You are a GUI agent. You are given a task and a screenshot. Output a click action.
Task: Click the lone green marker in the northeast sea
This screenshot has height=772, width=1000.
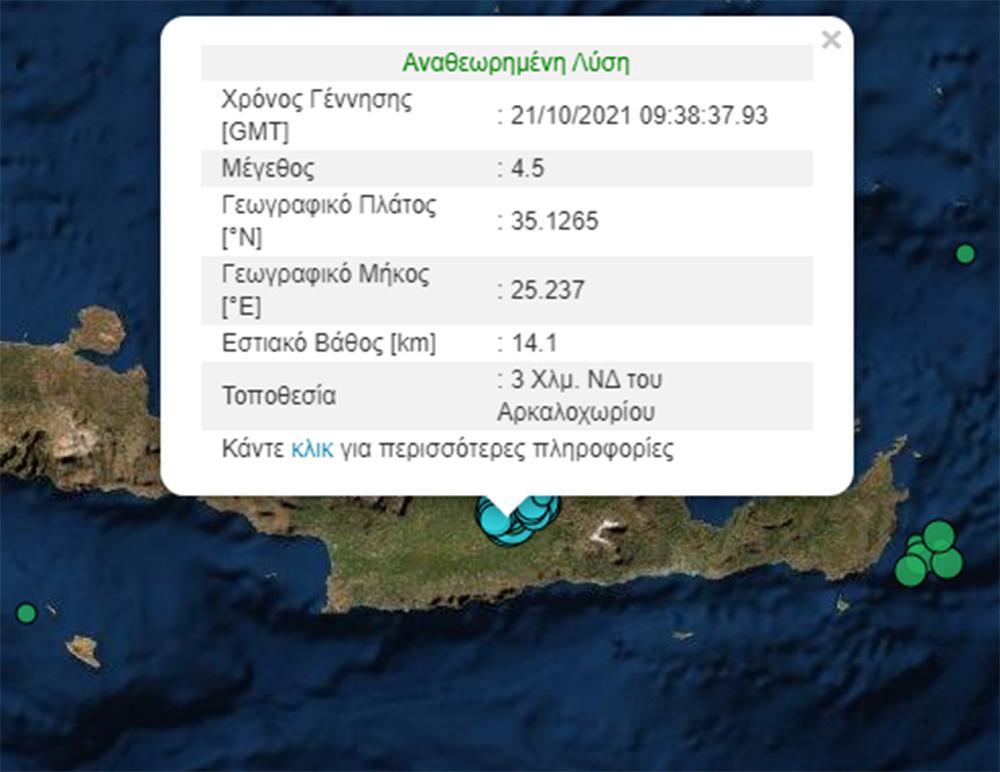pyautogui.click(x=965, y=254)
